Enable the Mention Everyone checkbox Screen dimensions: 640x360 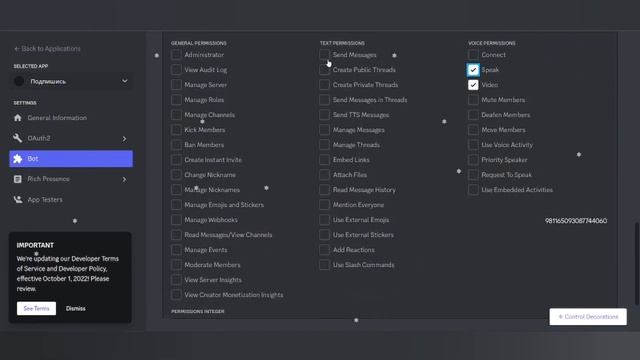pos(324,205)
